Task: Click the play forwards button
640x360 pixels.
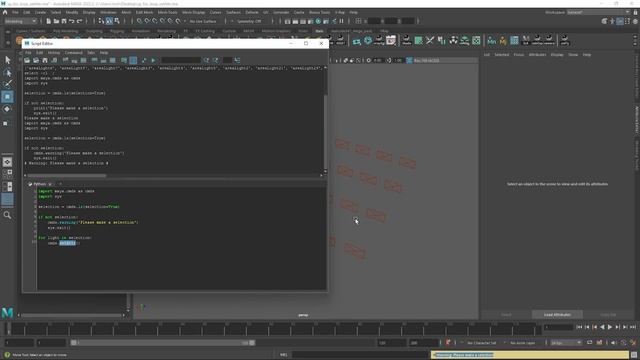Action: (610, 327)
